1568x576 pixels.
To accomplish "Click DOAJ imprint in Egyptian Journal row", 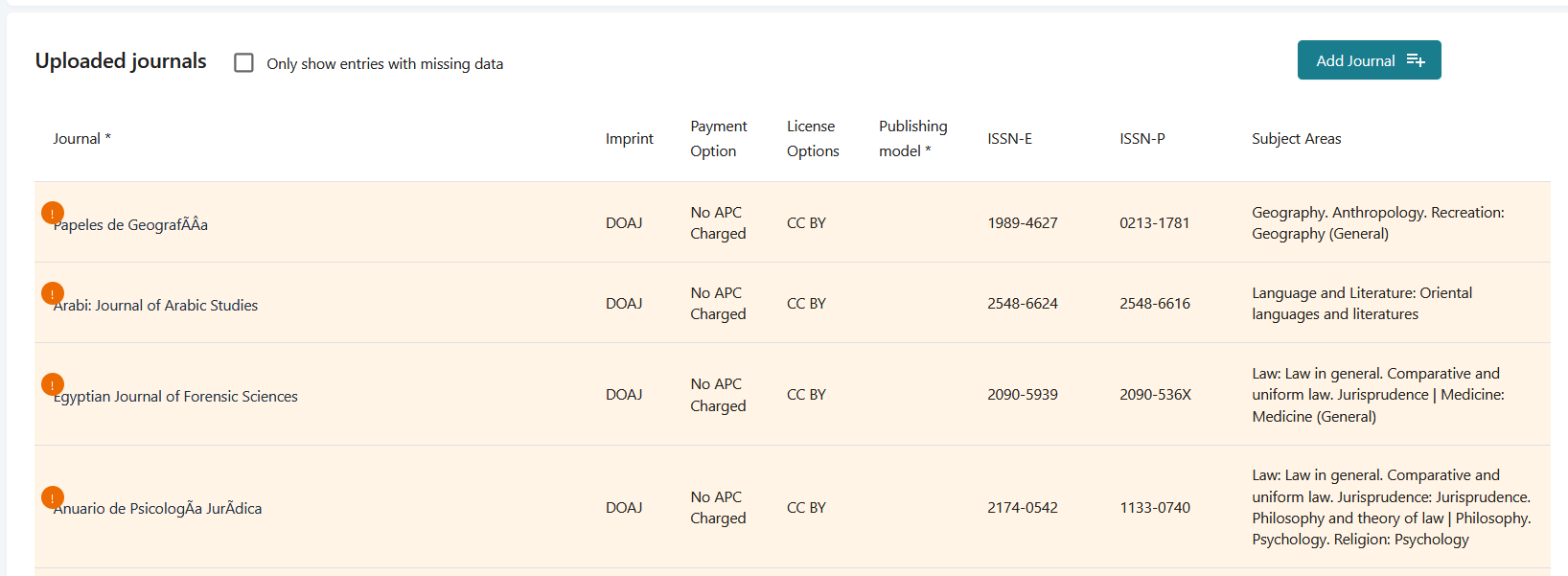I will coord(624,395).
